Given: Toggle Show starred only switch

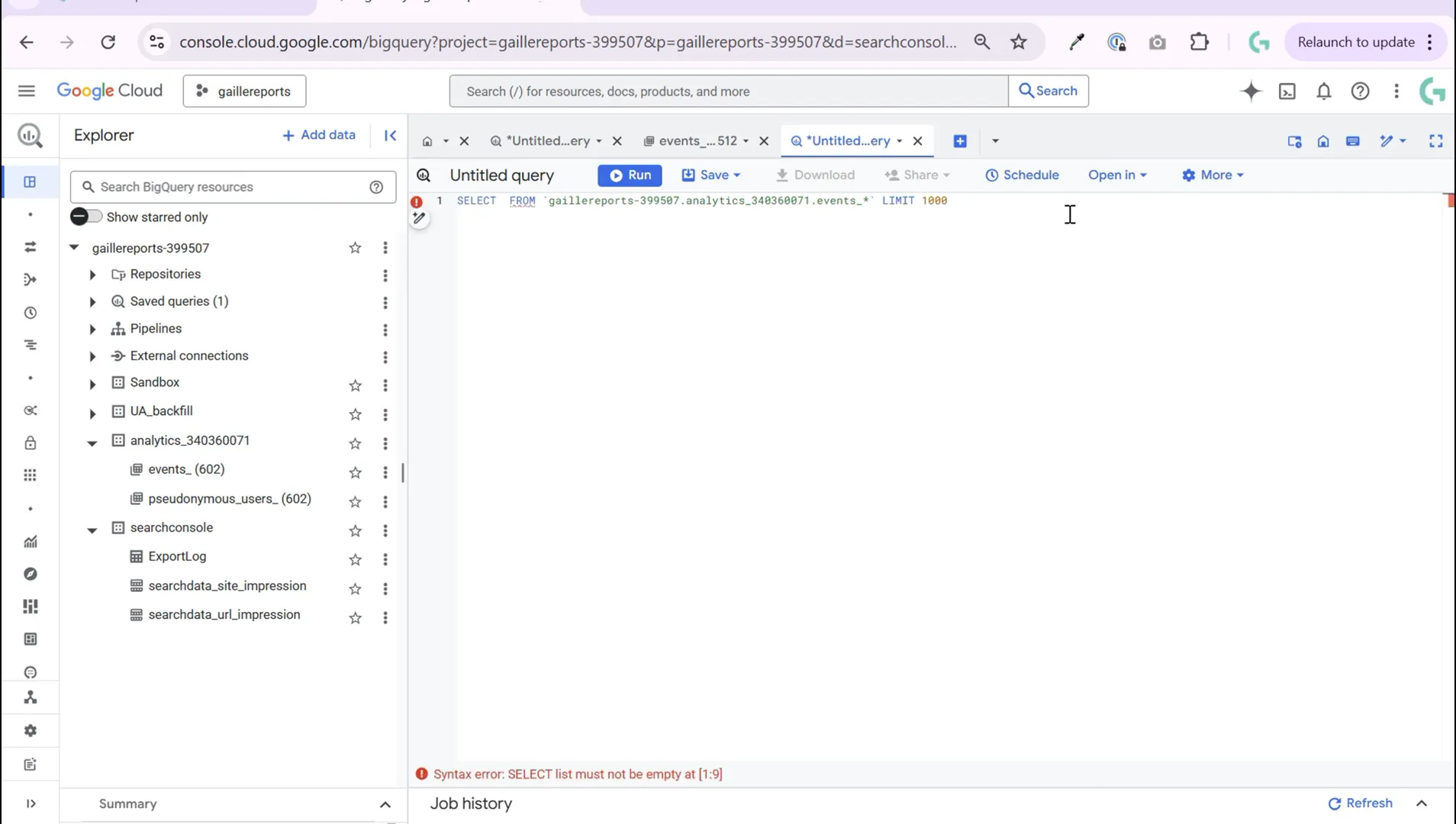Looking at the screenshot, I should (x=85, y=217).
